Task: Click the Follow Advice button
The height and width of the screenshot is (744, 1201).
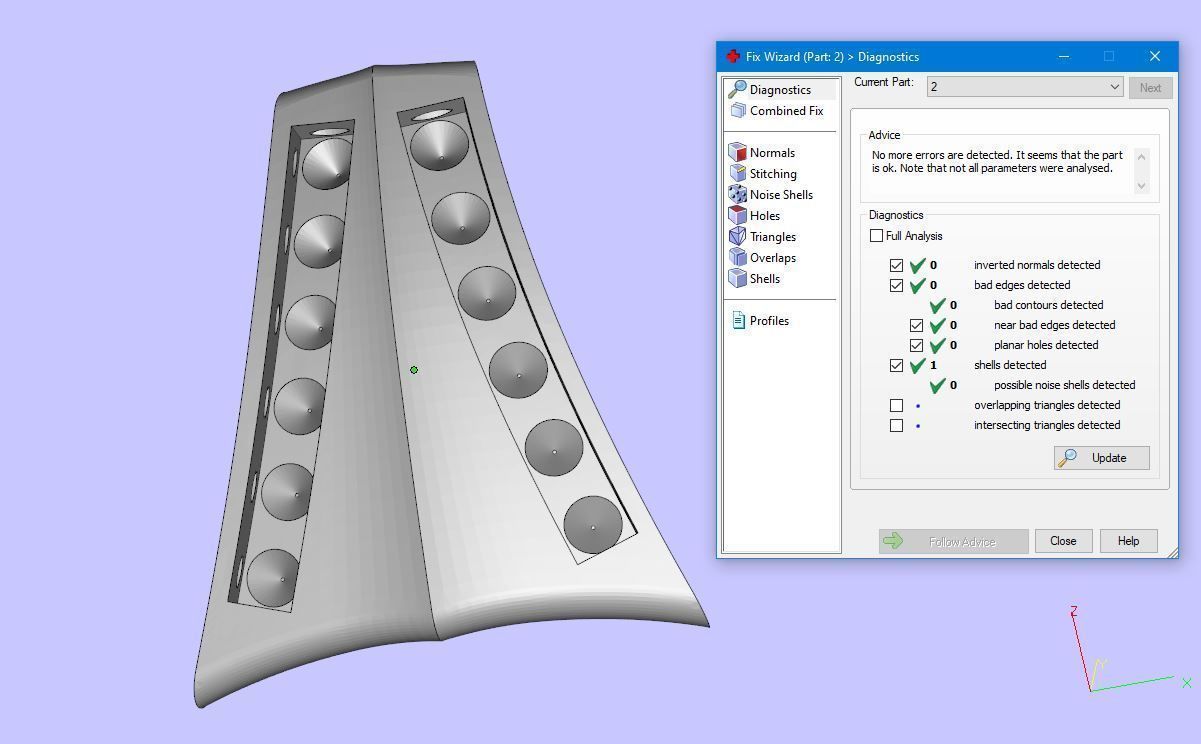Action: 953,541
